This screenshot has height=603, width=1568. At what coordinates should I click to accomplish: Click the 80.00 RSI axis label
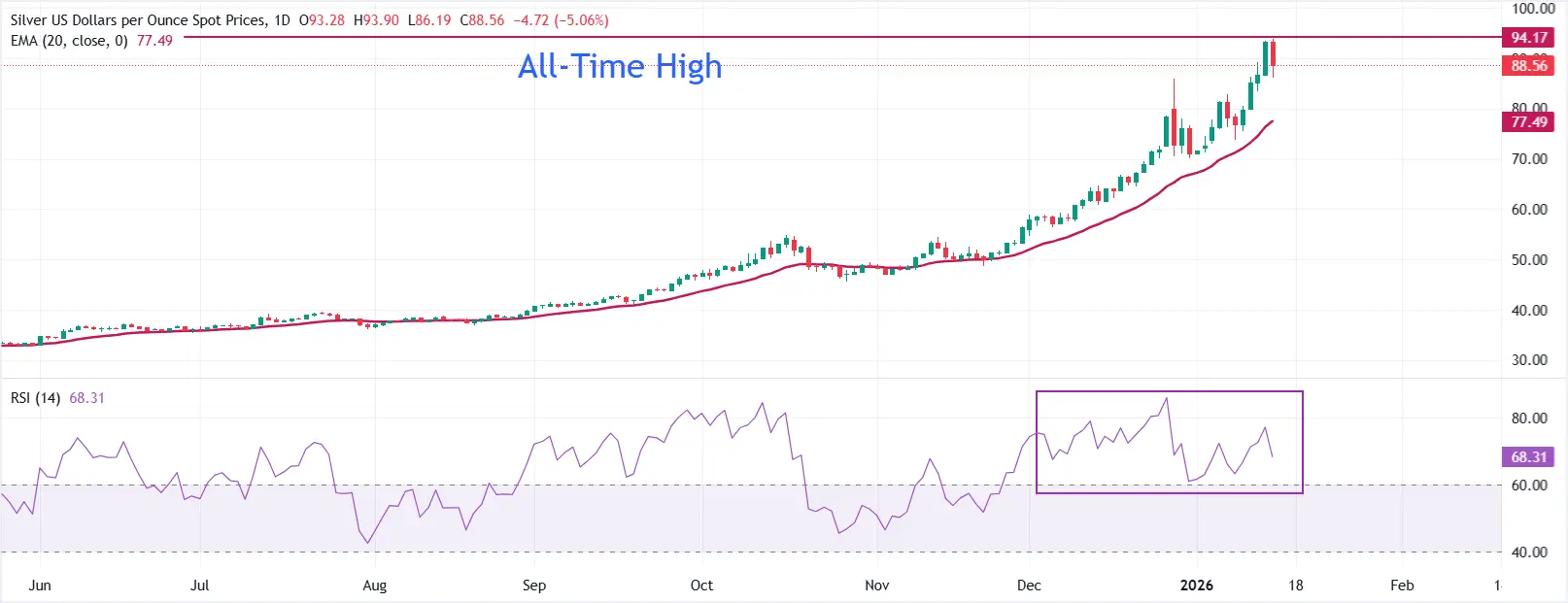click(1529, 419)
